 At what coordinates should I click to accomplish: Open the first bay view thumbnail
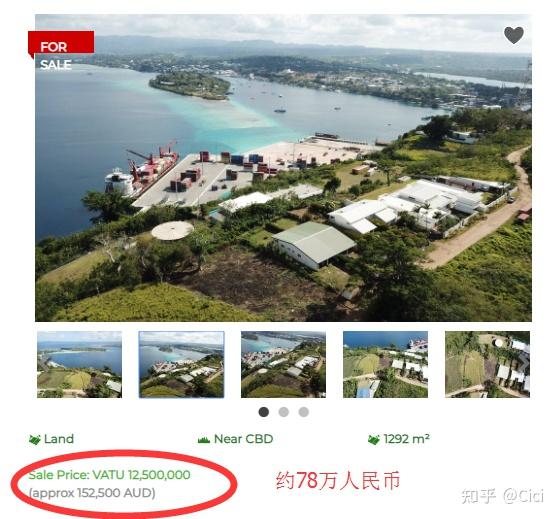(x=79, y=365)
